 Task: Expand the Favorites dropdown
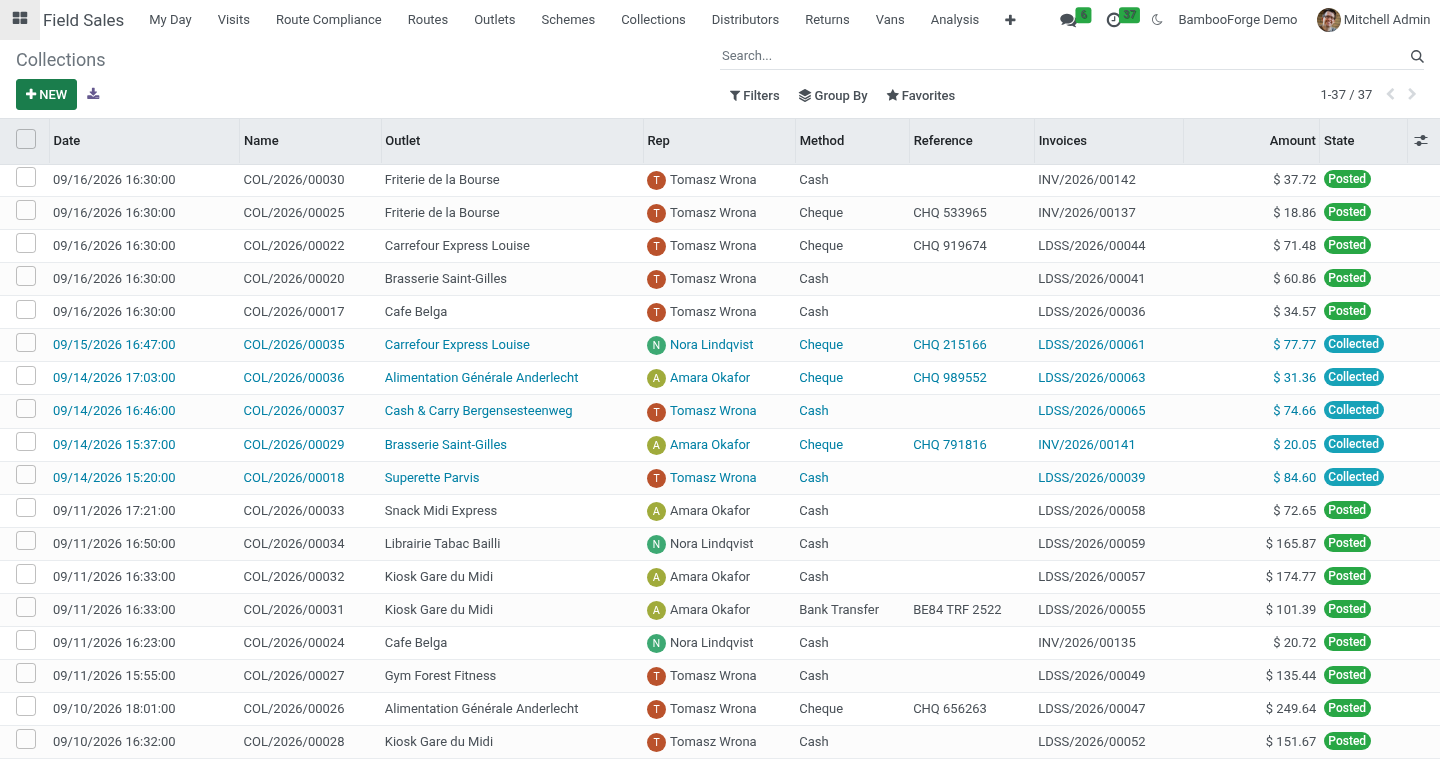pyautogui.click(x=921, y=96)
